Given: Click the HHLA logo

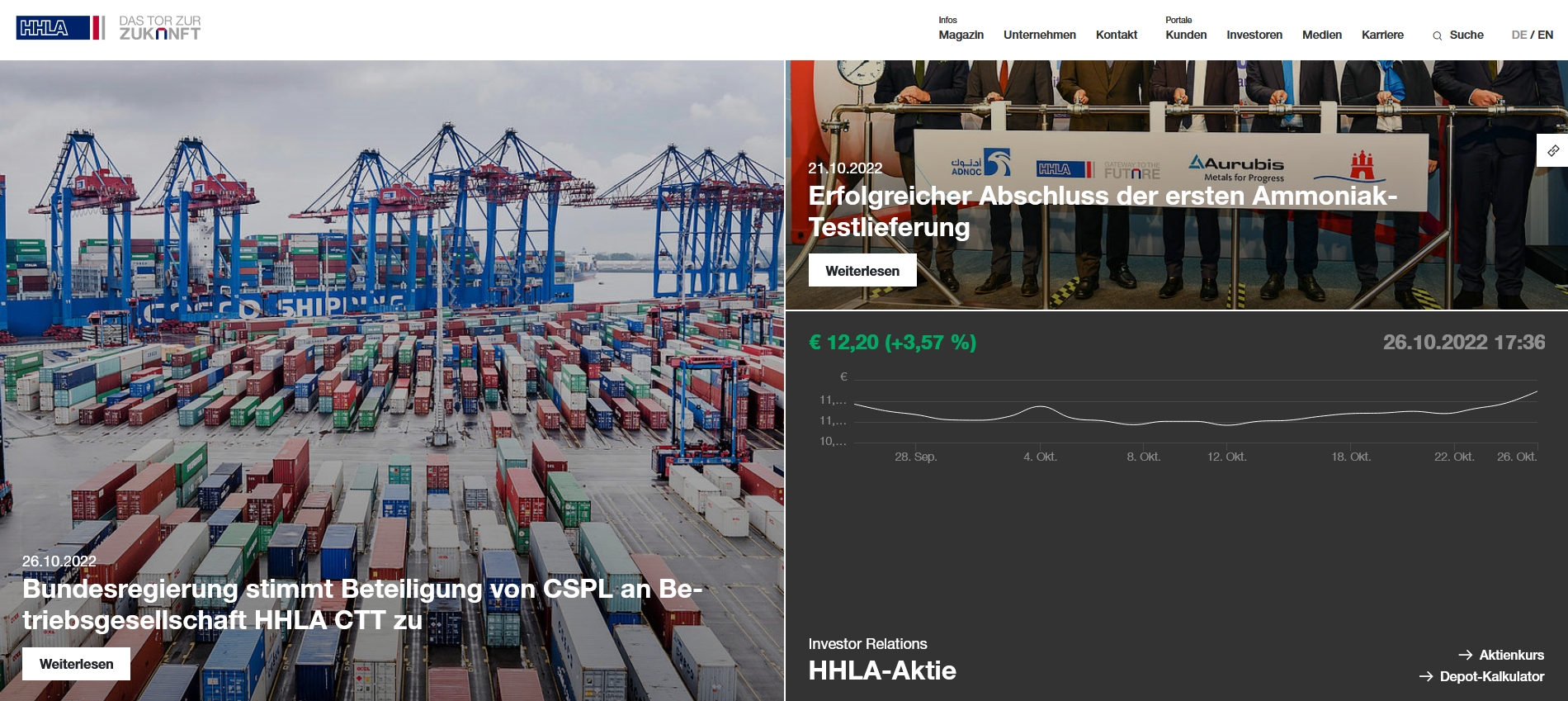Looking at the screenshot, I should 60,28.
